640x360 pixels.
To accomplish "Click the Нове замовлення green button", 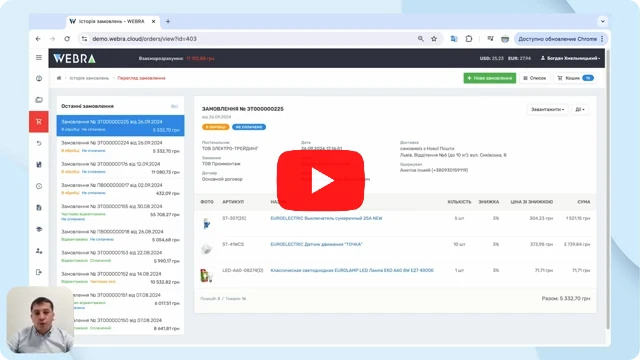I will point(489,78).
